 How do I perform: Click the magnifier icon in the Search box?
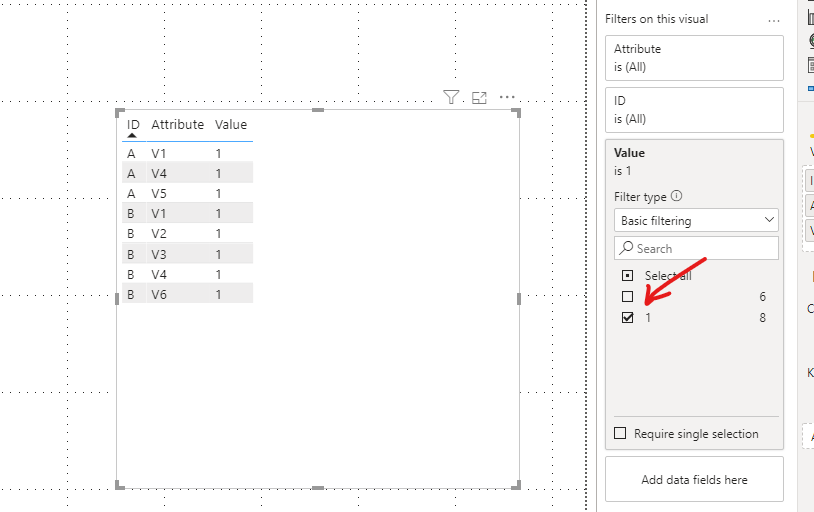click(x=627, y=248)
